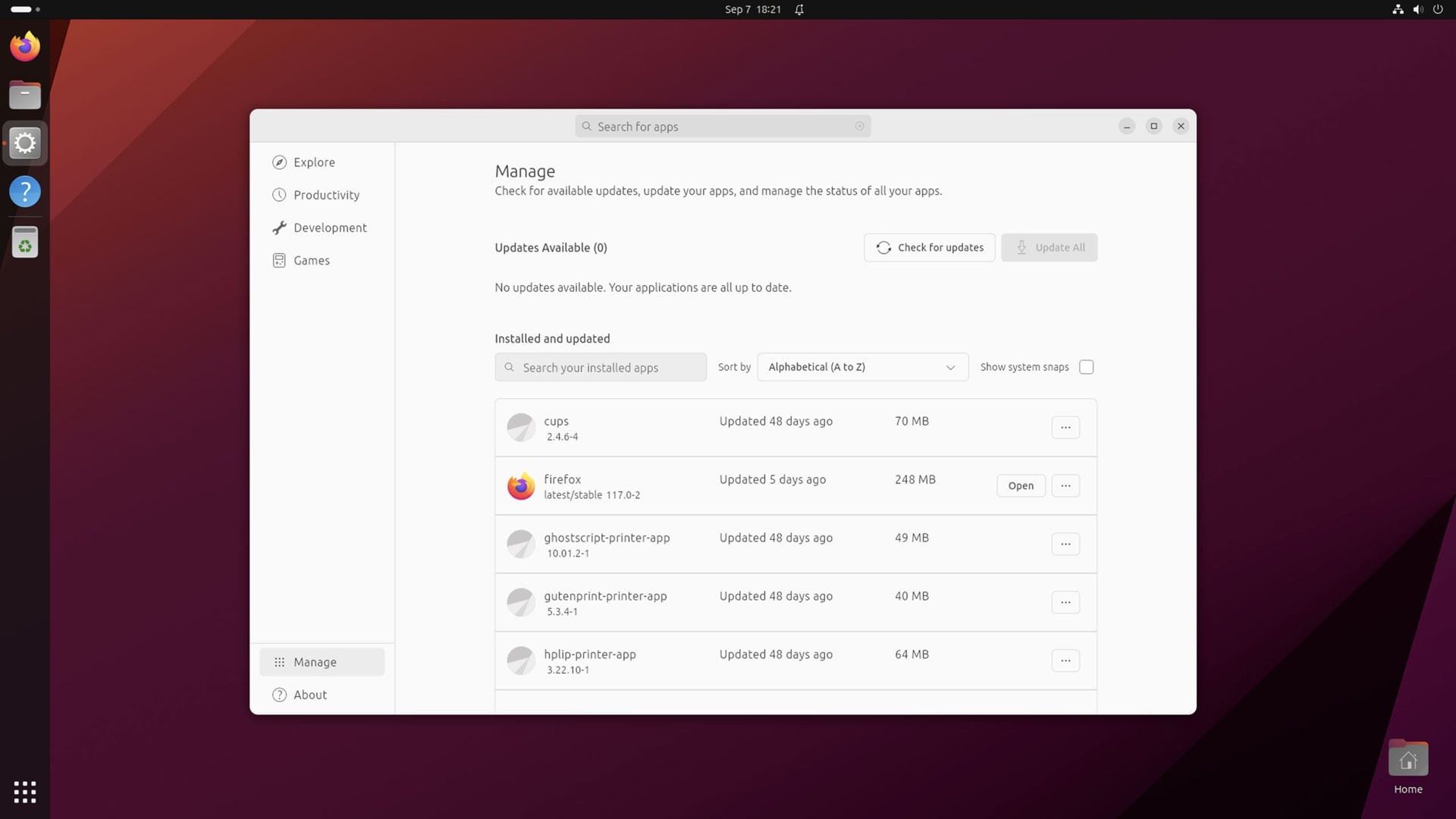Select the Explore compass icon

(279, 162)
